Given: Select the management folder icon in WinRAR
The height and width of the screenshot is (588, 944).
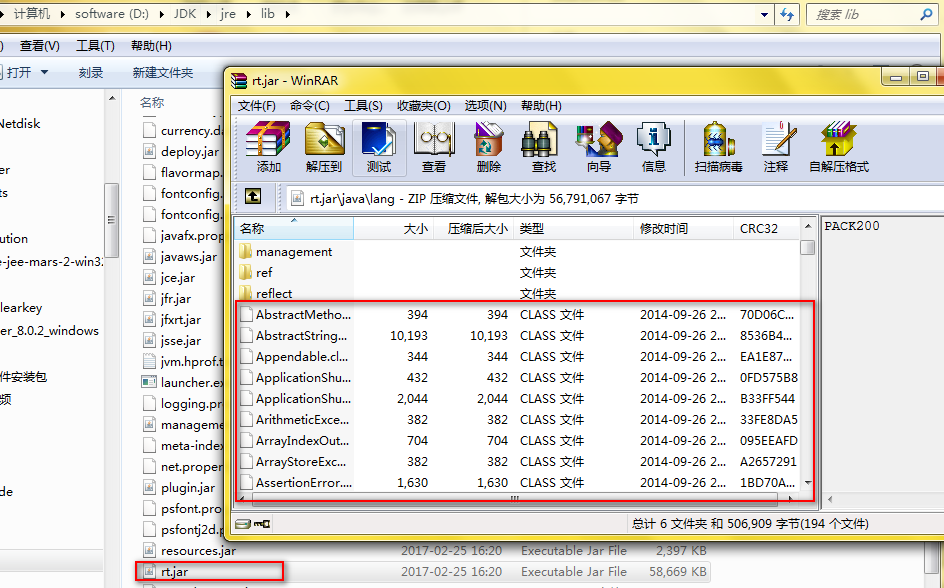Looking at the screenshot, I should pos(245,252).
